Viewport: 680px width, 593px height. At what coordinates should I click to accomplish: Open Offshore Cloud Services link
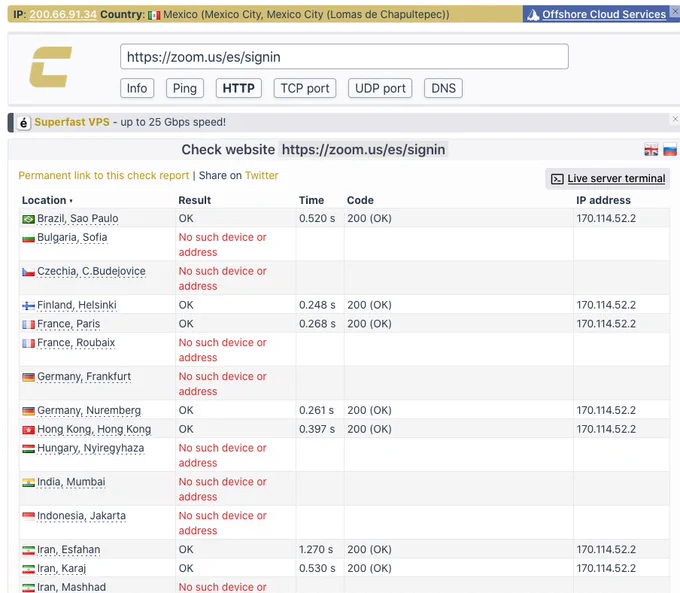pyautogui.click(x=604, y=14)
